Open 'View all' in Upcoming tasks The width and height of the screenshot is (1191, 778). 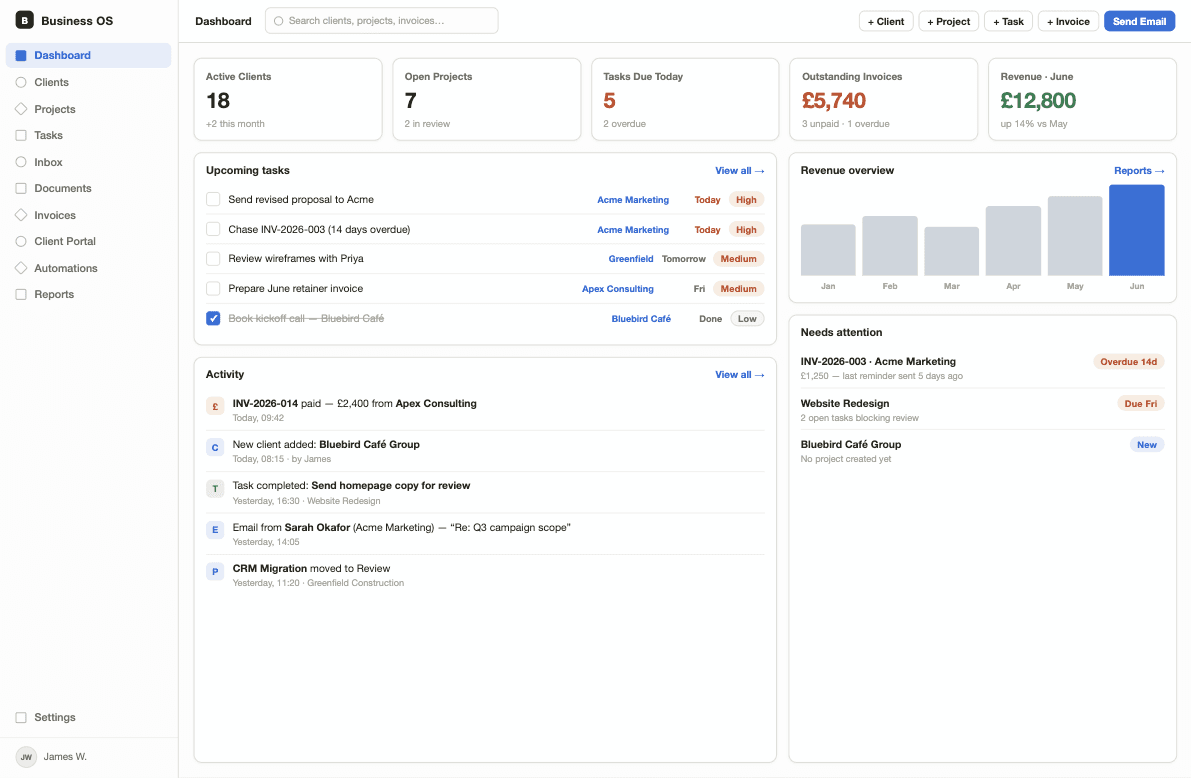tap(739, 171)
